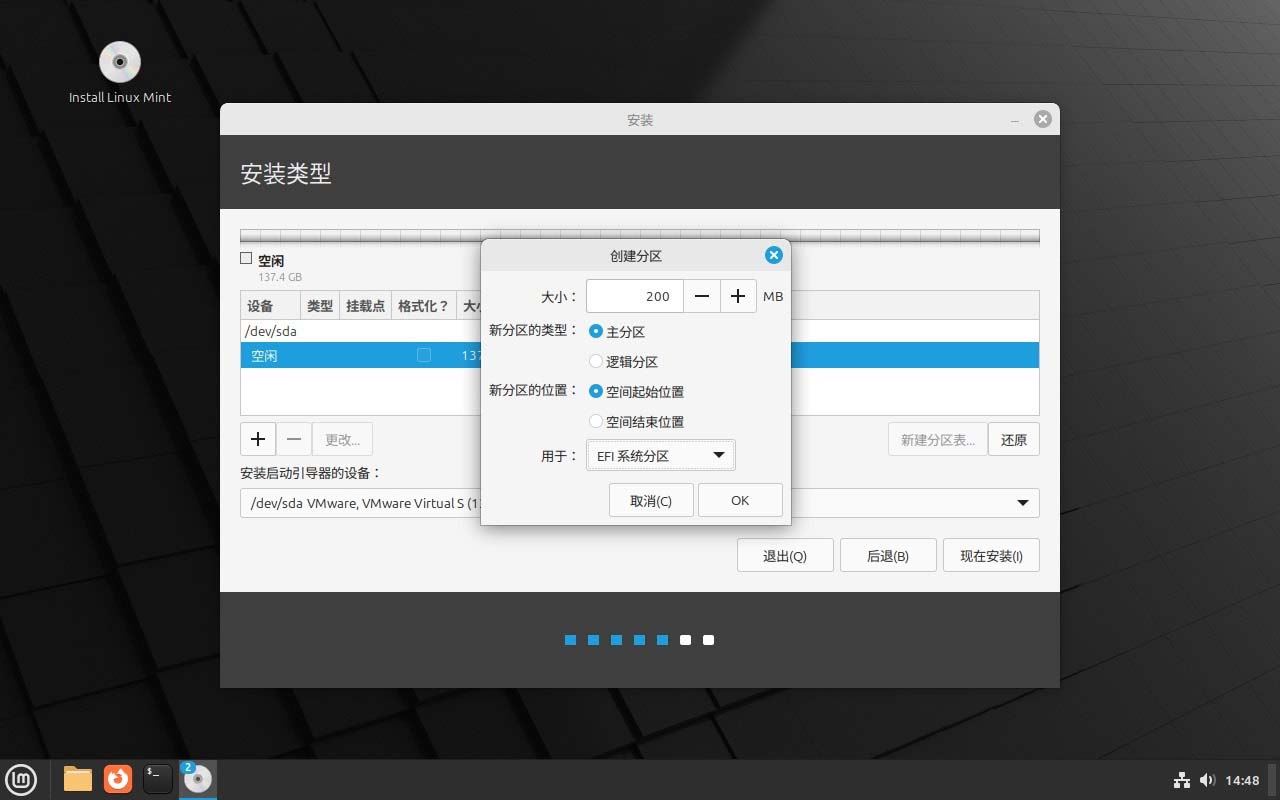The height and width of the screenshot is (800, 1280).
Task: Increase partition size with the plus stepper
Action: (738, 296)
